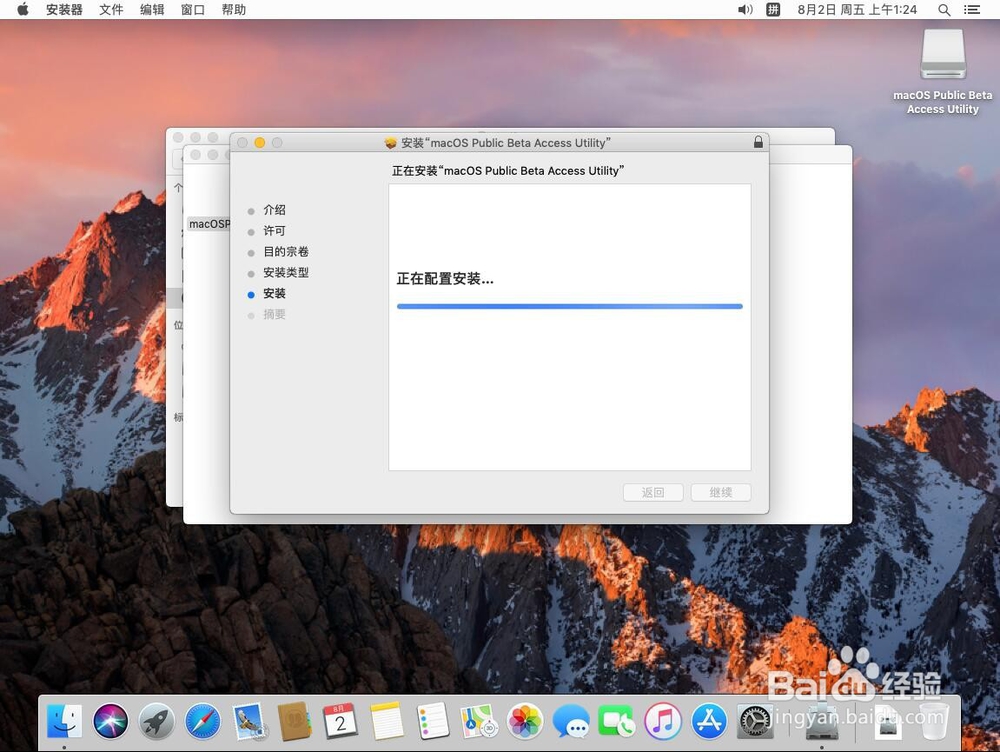Screen dimensions: 1000x752
Task: Select current 安装 step in sidebar
Action: click(274, 293)
